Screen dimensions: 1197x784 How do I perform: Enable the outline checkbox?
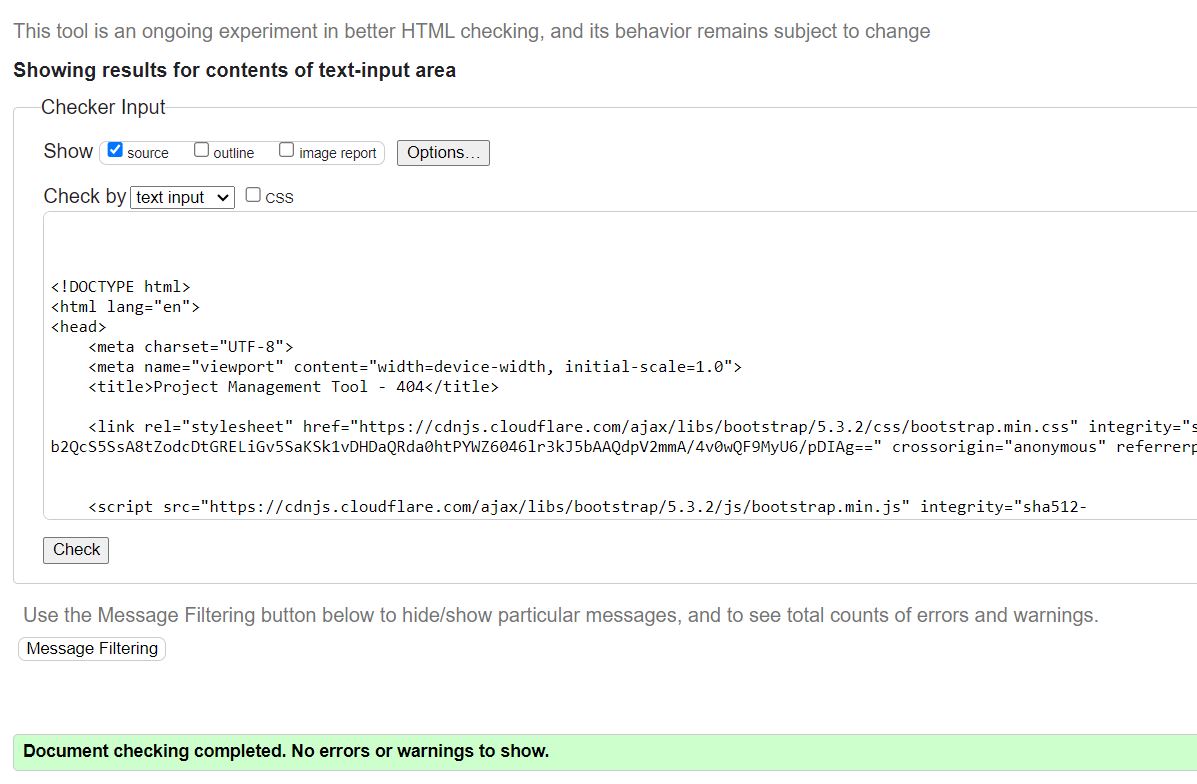[x=201, y=148]
